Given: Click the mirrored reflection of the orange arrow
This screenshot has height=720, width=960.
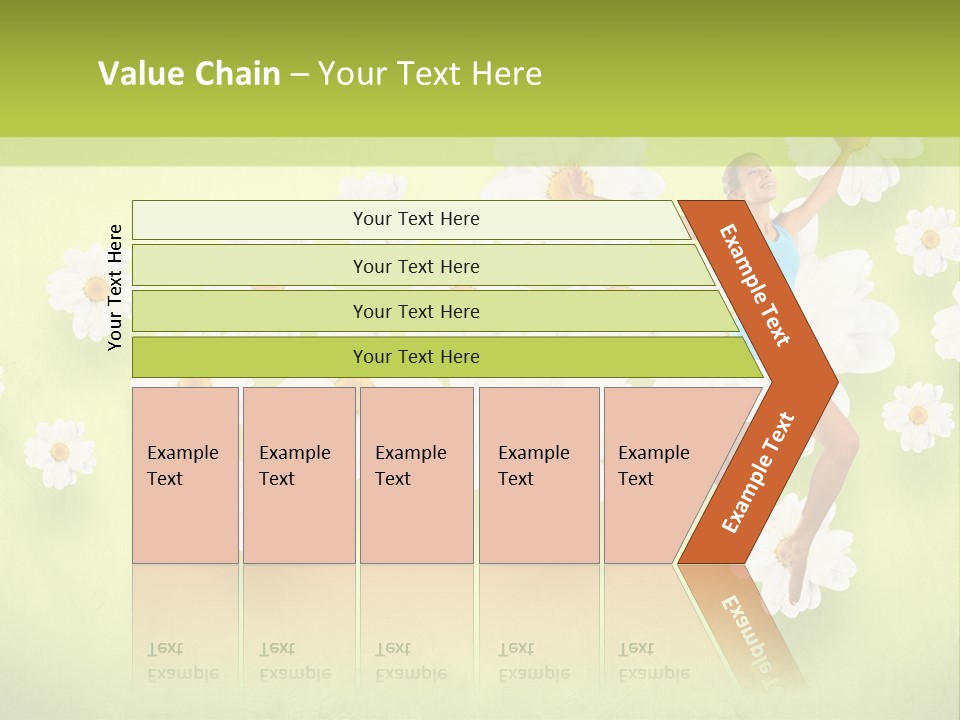Looking at the screenshot, I should [745, 620].
